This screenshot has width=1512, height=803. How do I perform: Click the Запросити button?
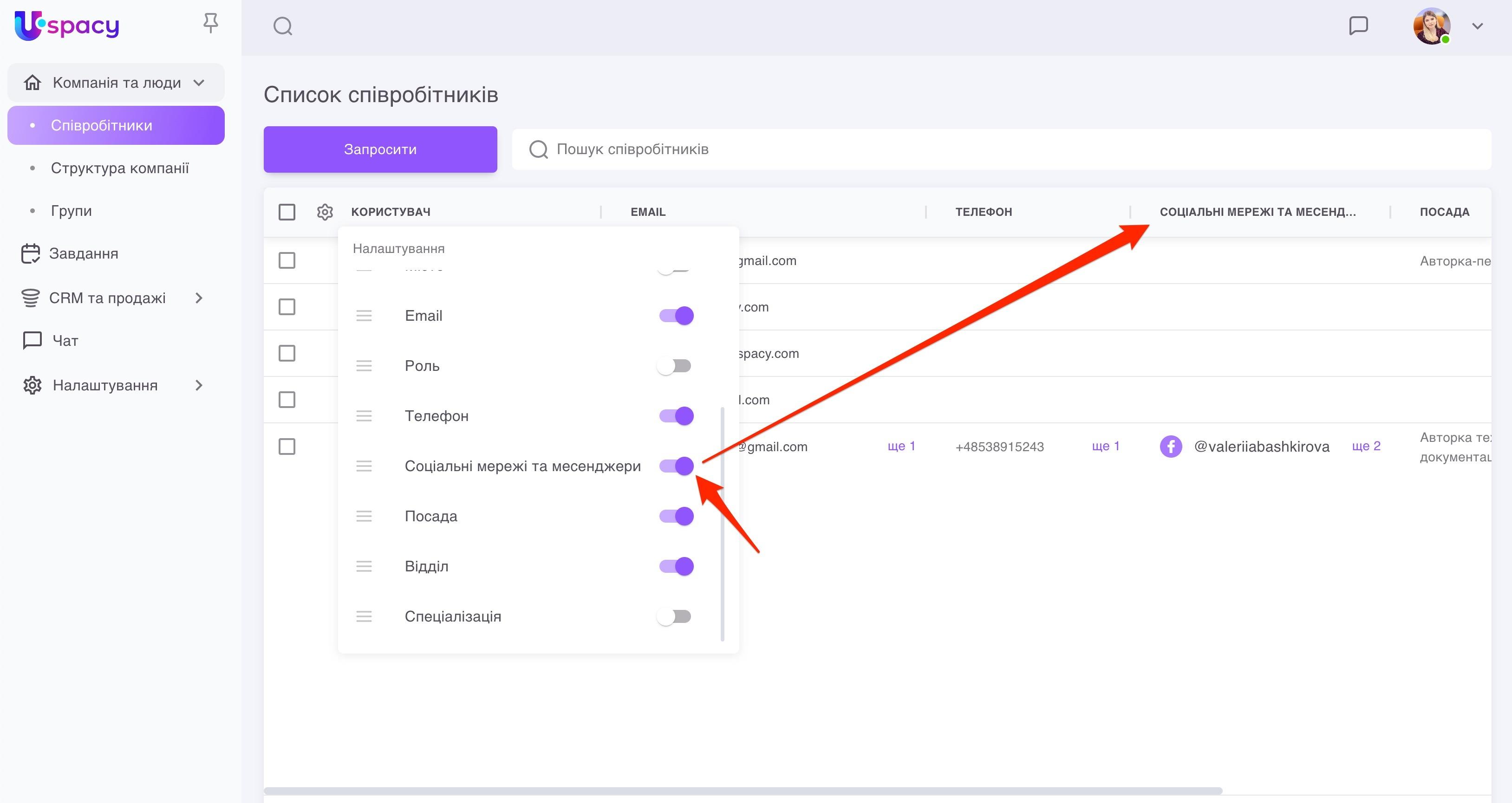coord(380,149)
